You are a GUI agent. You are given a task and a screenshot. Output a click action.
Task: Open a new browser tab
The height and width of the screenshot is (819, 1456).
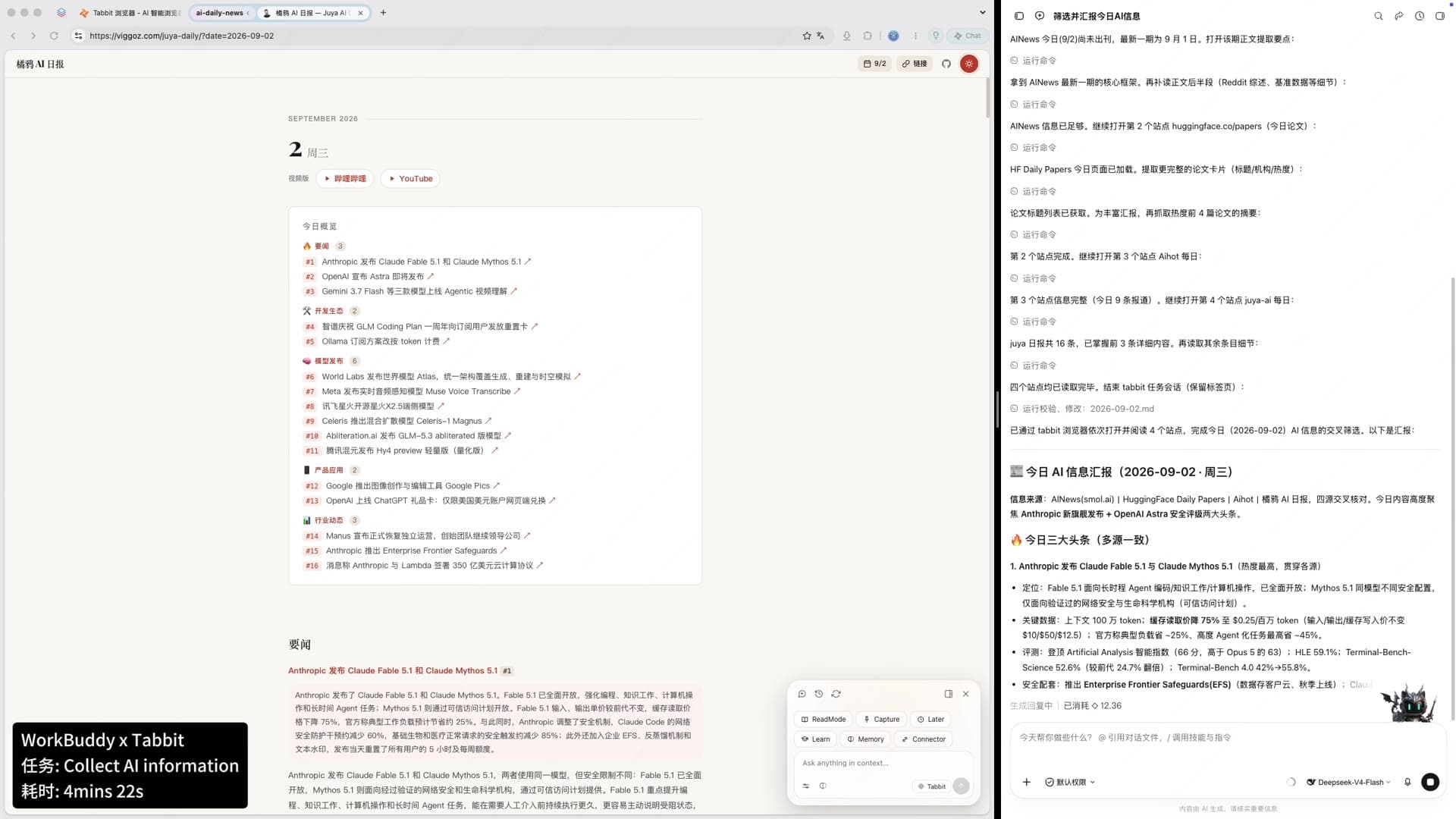click(383, 13)
